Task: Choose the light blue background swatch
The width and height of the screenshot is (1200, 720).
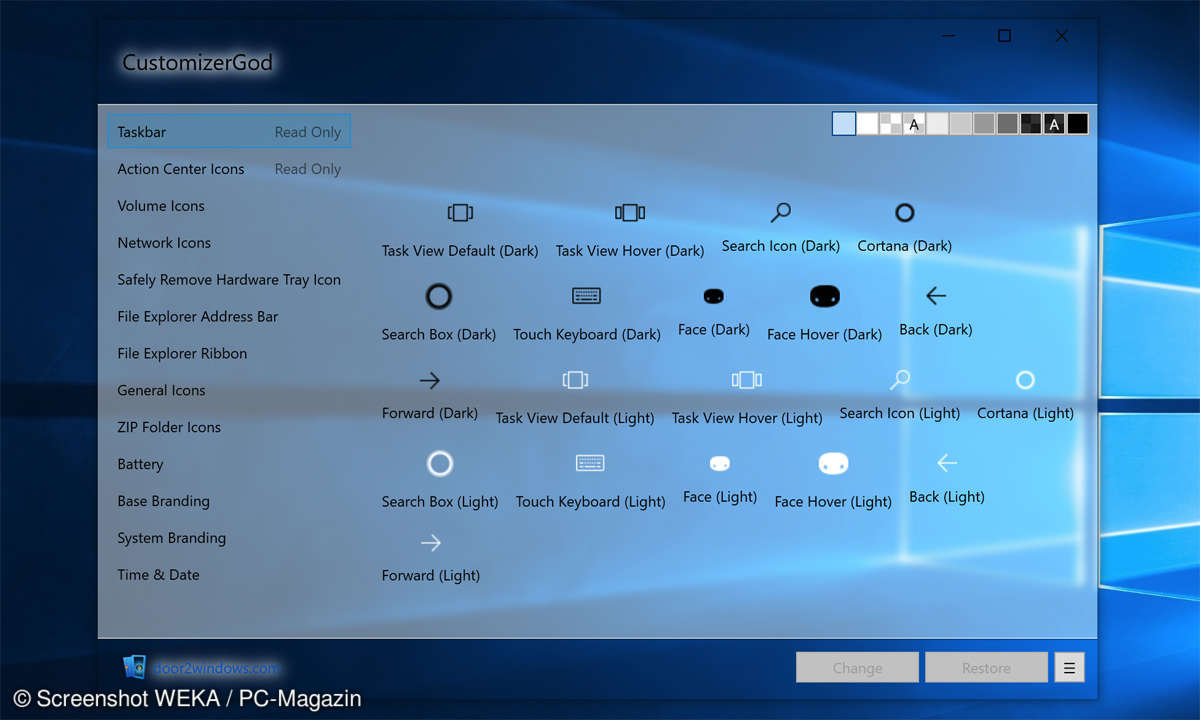Action: coord(844,124)
